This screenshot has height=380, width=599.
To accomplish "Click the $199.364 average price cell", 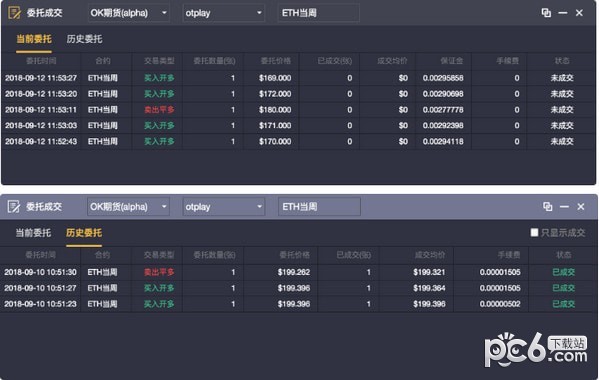I will click(x=429, y=288).
